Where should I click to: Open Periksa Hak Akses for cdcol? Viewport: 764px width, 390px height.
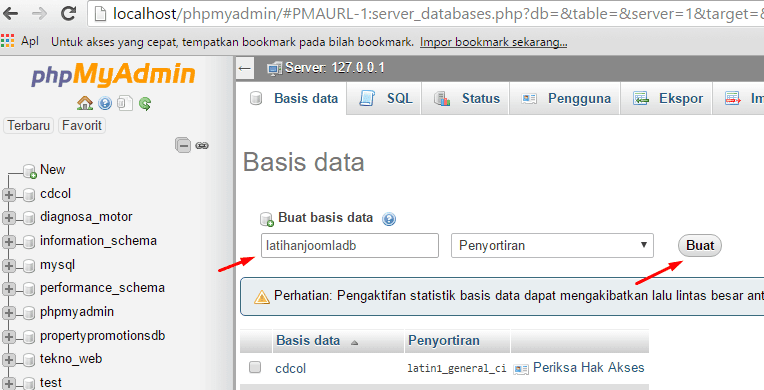click(589, 368)
